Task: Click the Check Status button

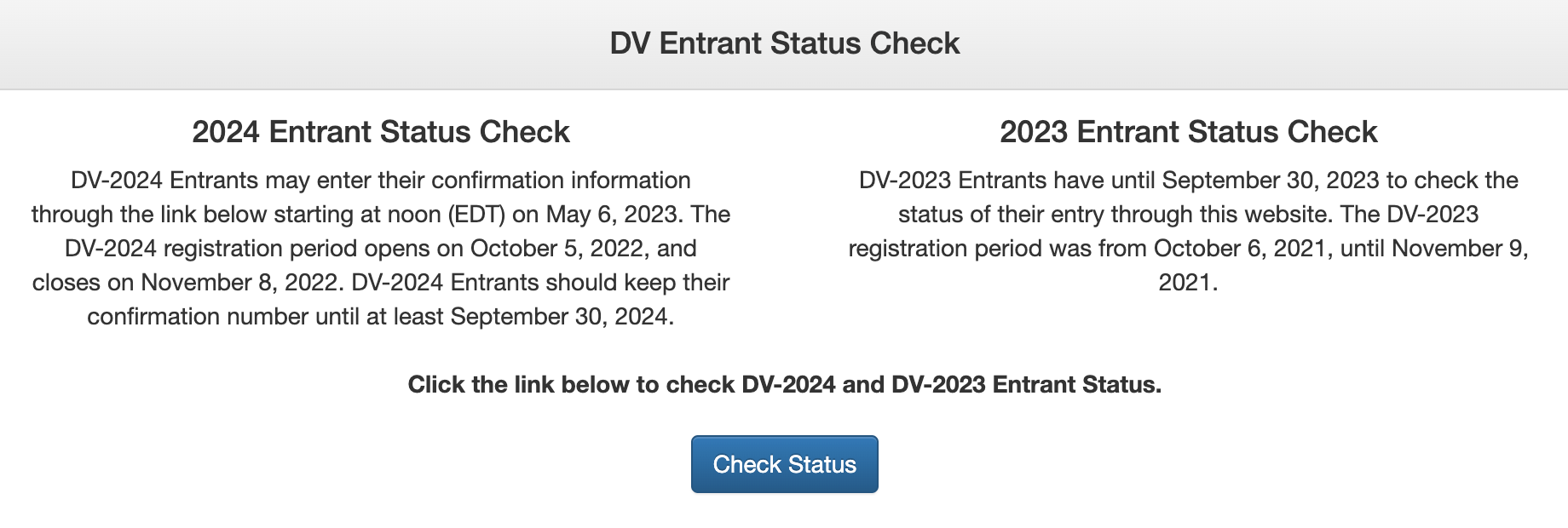Action: 784,464
